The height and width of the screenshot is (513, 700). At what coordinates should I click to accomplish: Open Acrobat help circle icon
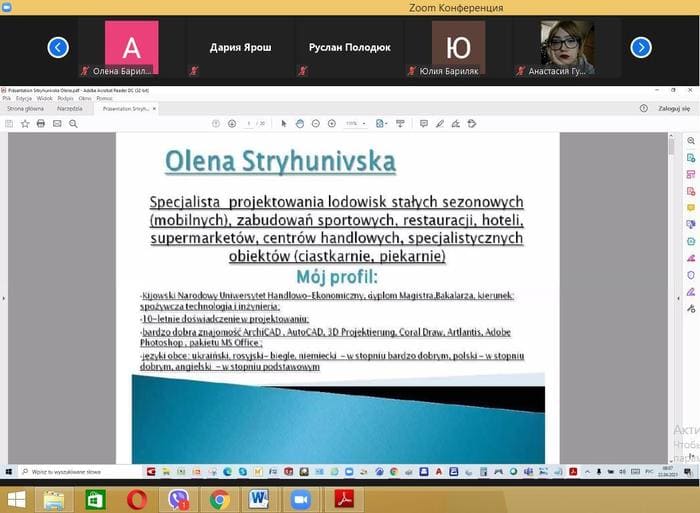click(x=643, y=108)
